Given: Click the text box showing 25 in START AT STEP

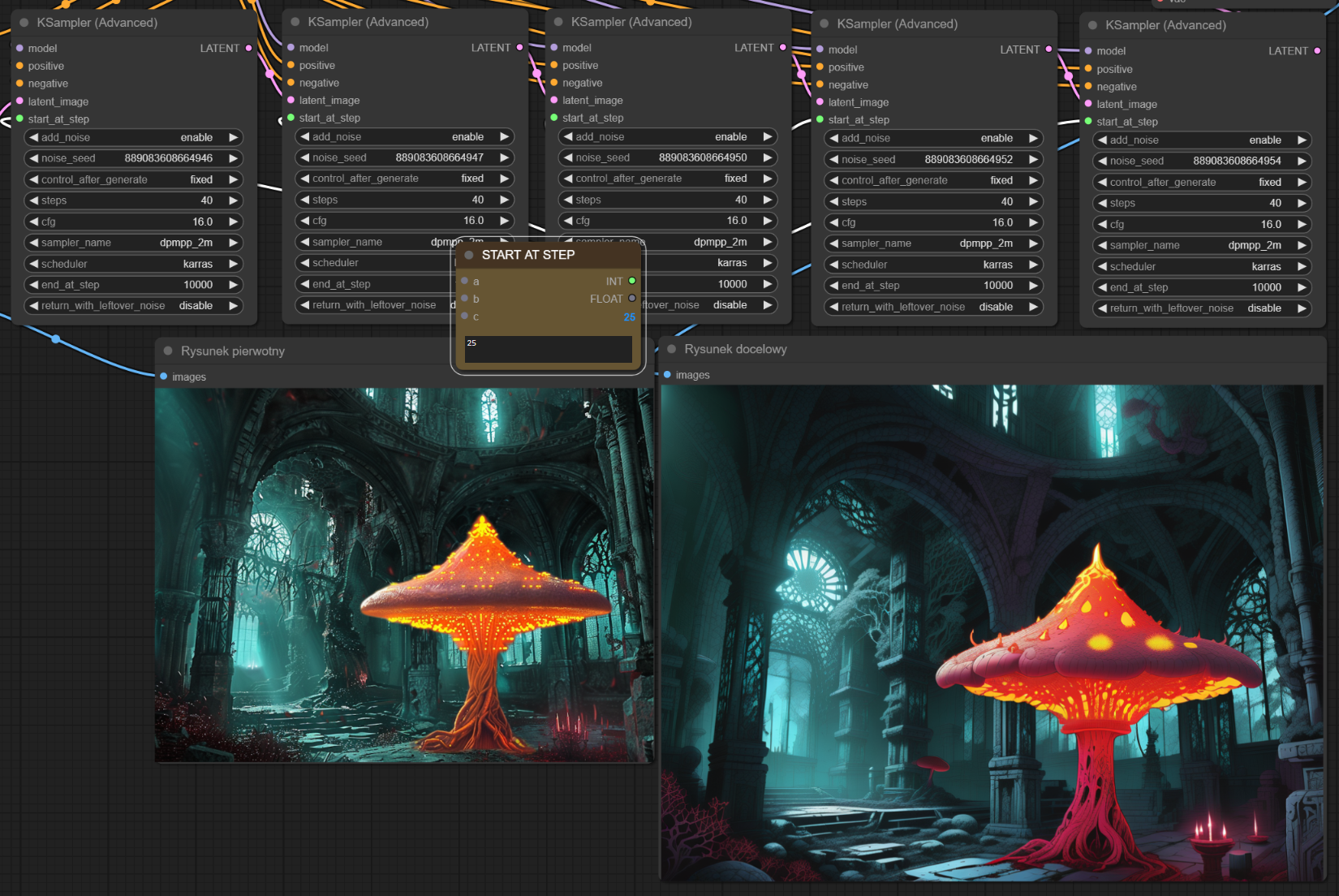Looking at the screenshot, I should [x=548, y=349].
